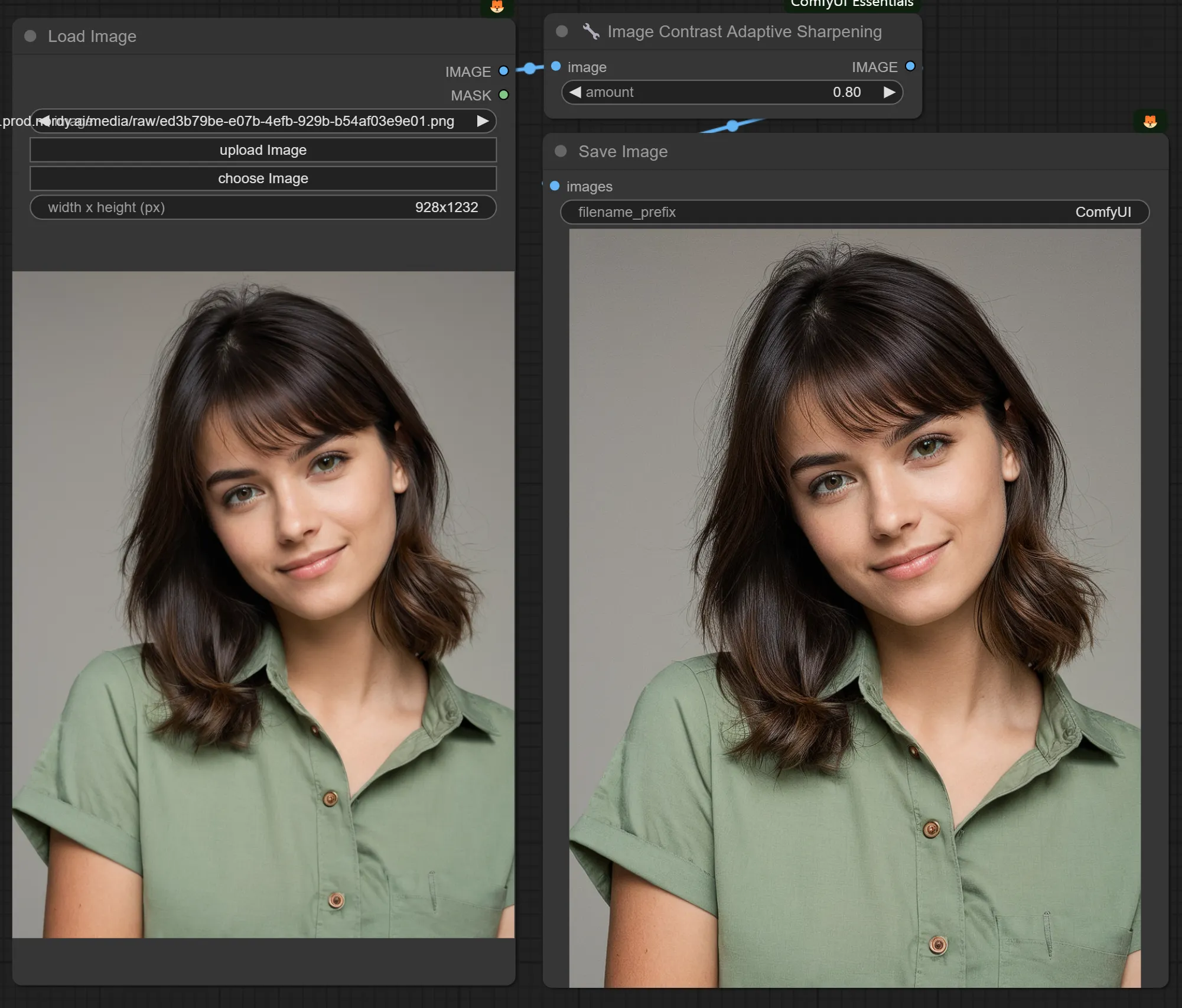Click the sharpening node image input socket
Screen dimensions: 1182x1008
556,66
